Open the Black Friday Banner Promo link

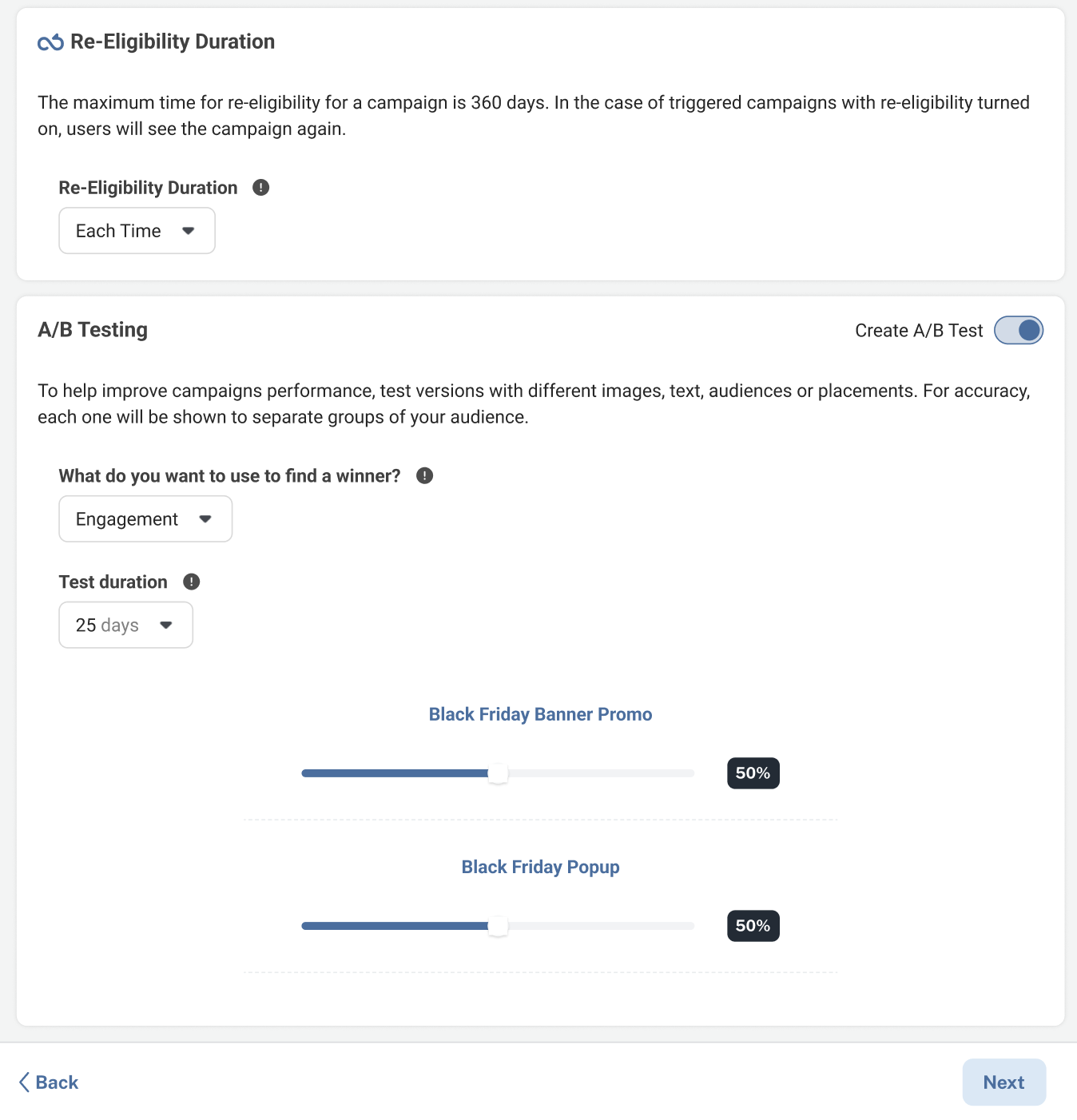pos(540,714)
